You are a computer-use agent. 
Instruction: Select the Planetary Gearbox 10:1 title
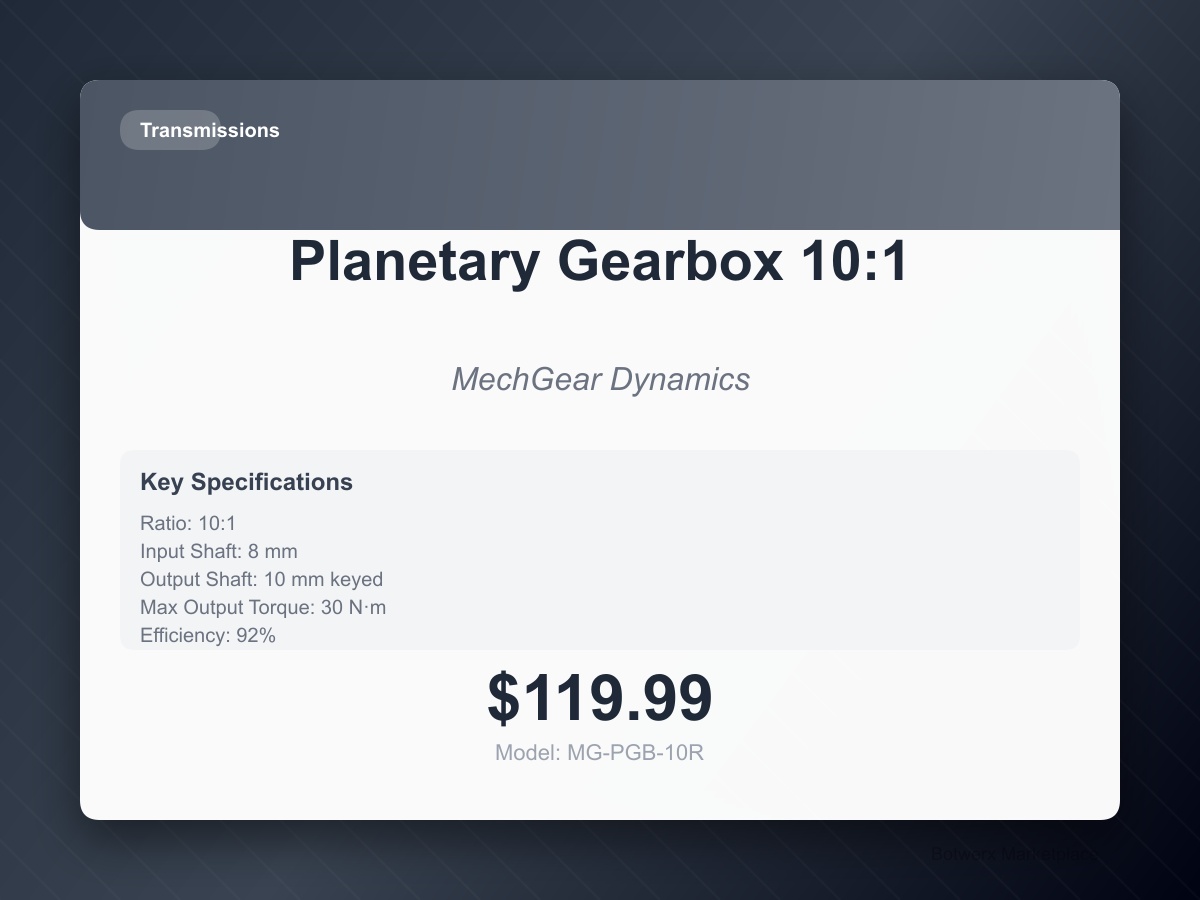[600, 262]
